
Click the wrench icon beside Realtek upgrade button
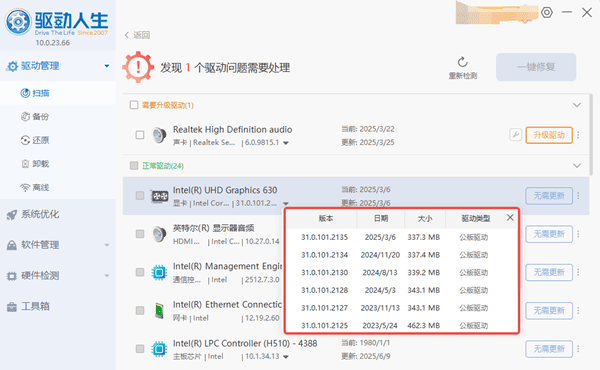[x=515, y=135]
